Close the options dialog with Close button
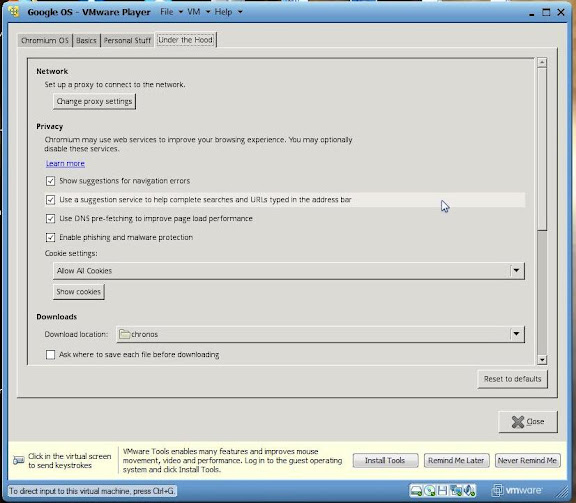The image size is (576, 503). point(528,421)
